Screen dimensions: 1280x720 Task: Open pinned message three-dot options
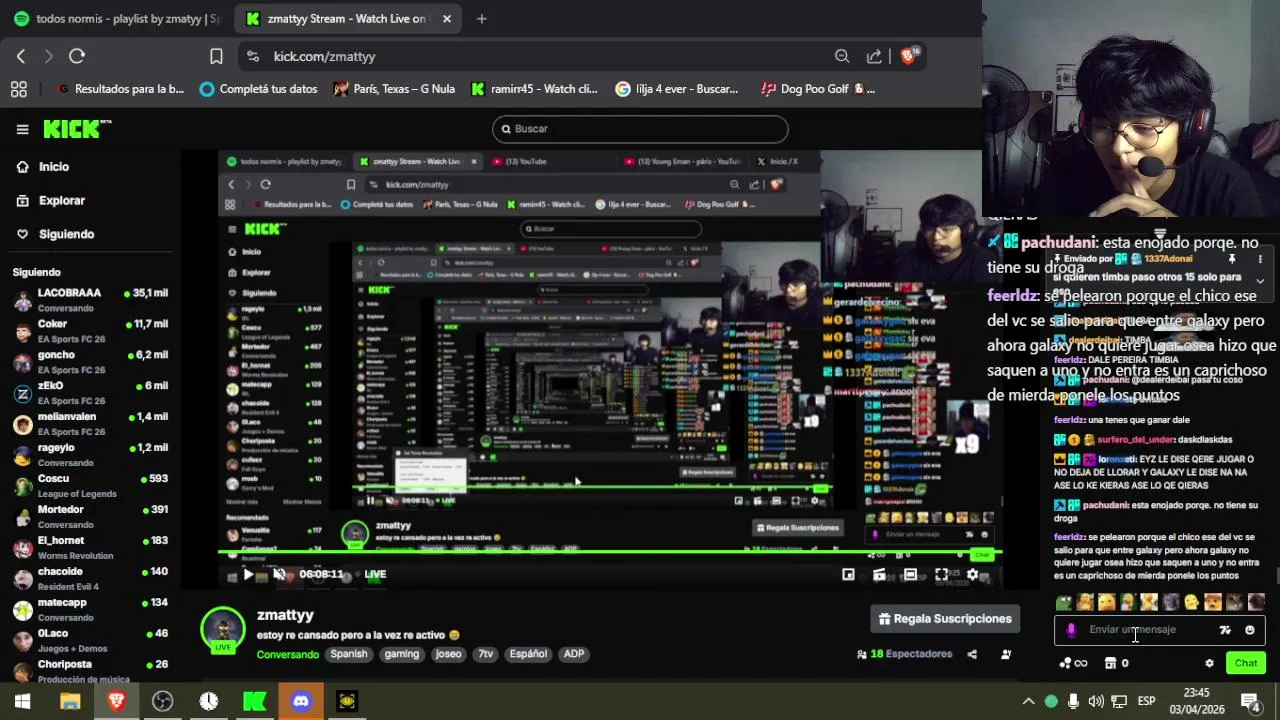pos(1260,259)
